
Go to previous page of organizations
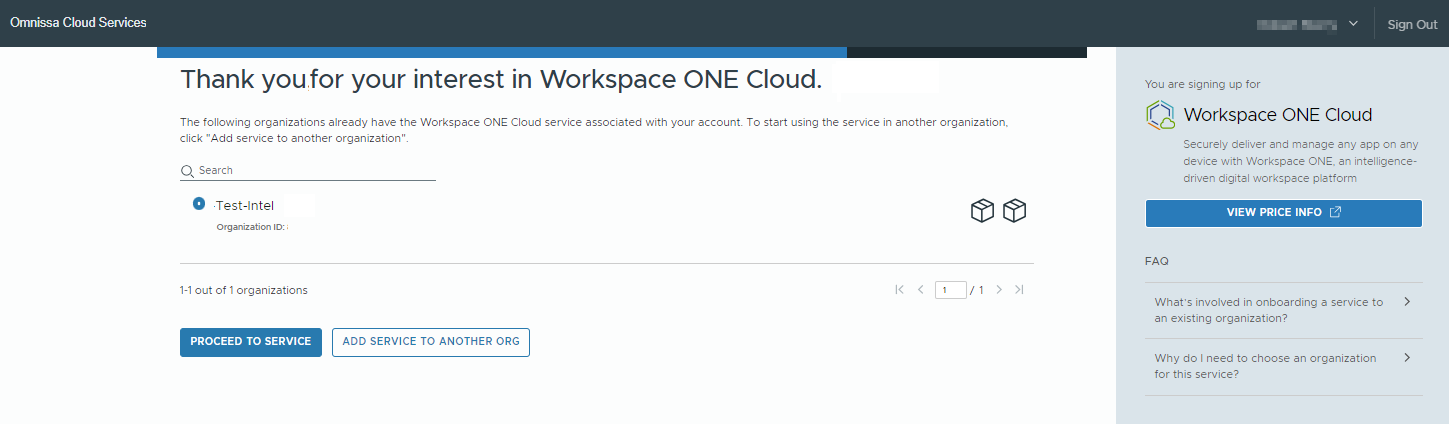920,290
